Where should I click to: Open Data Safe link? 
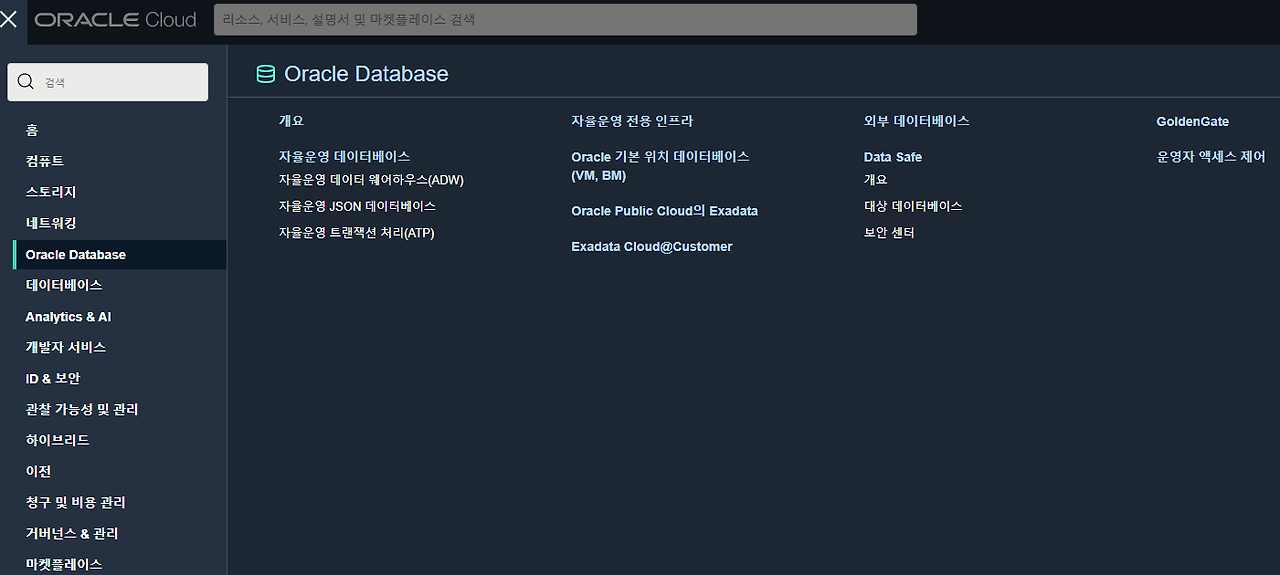[893, 157]
